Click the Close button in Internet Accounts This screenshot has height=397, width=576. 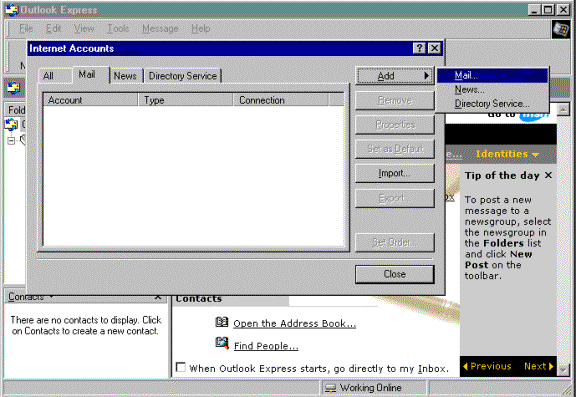[395, 274]
